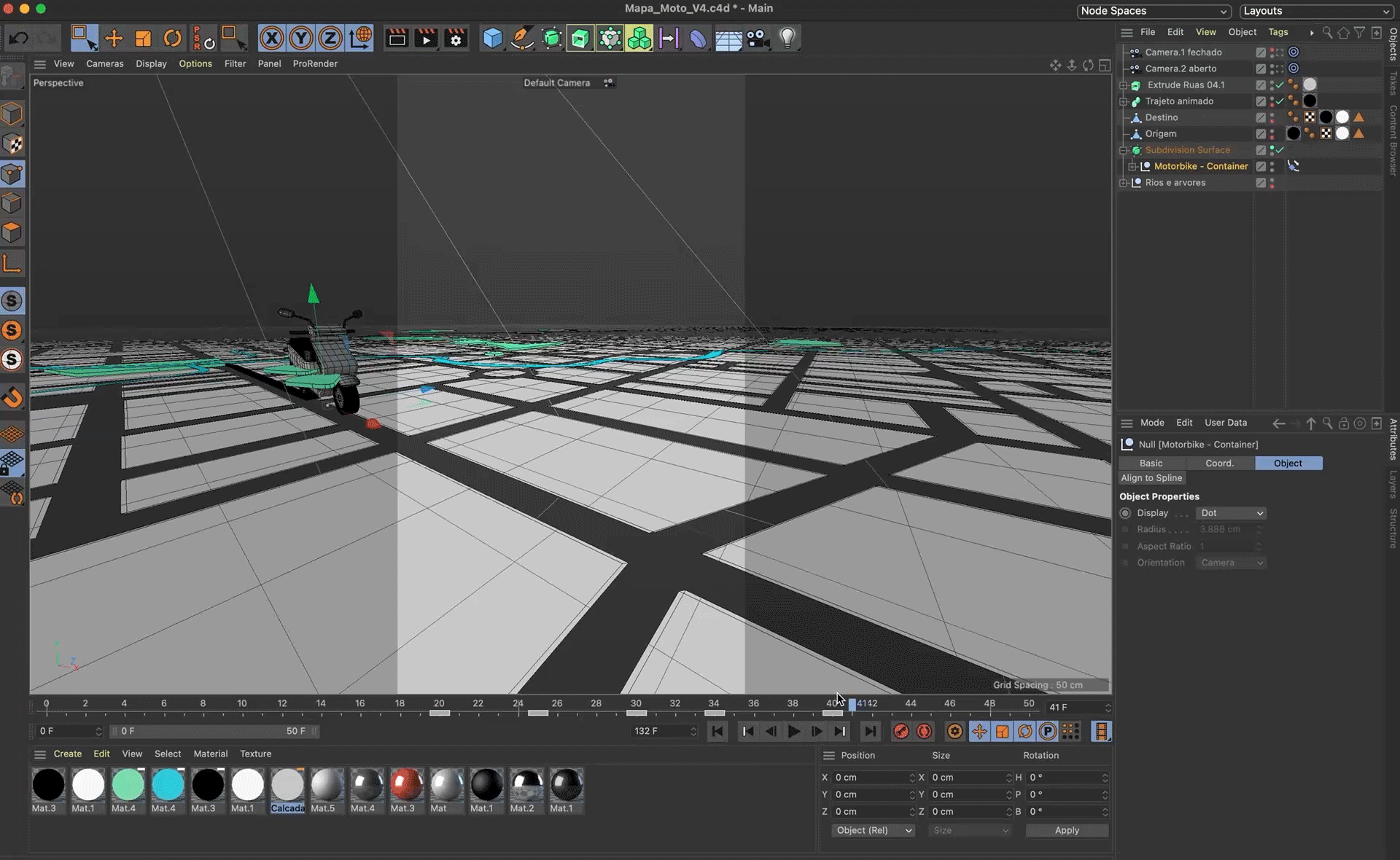Toggle the layer checkbox of Camera.1 fechado
Viewport: 1400px width, 860px height.
[x=1261, y=52]
